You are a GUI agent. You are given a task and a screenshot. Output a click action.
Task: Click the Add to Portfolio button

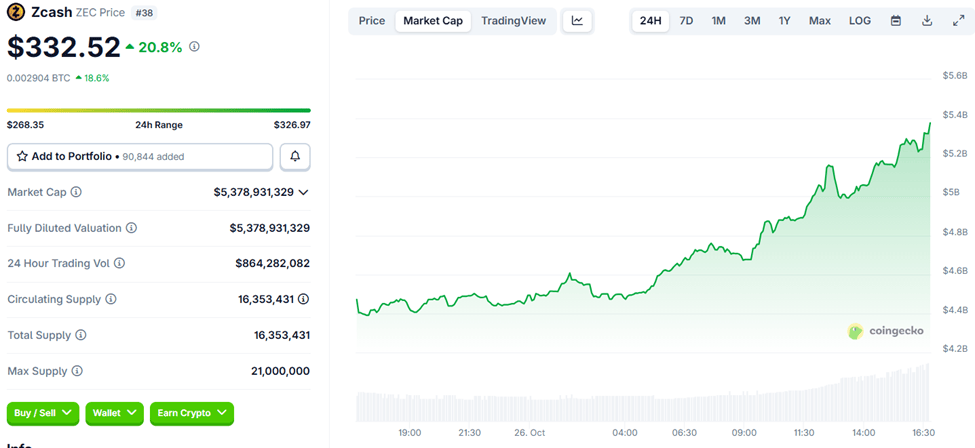click(140, 157)
